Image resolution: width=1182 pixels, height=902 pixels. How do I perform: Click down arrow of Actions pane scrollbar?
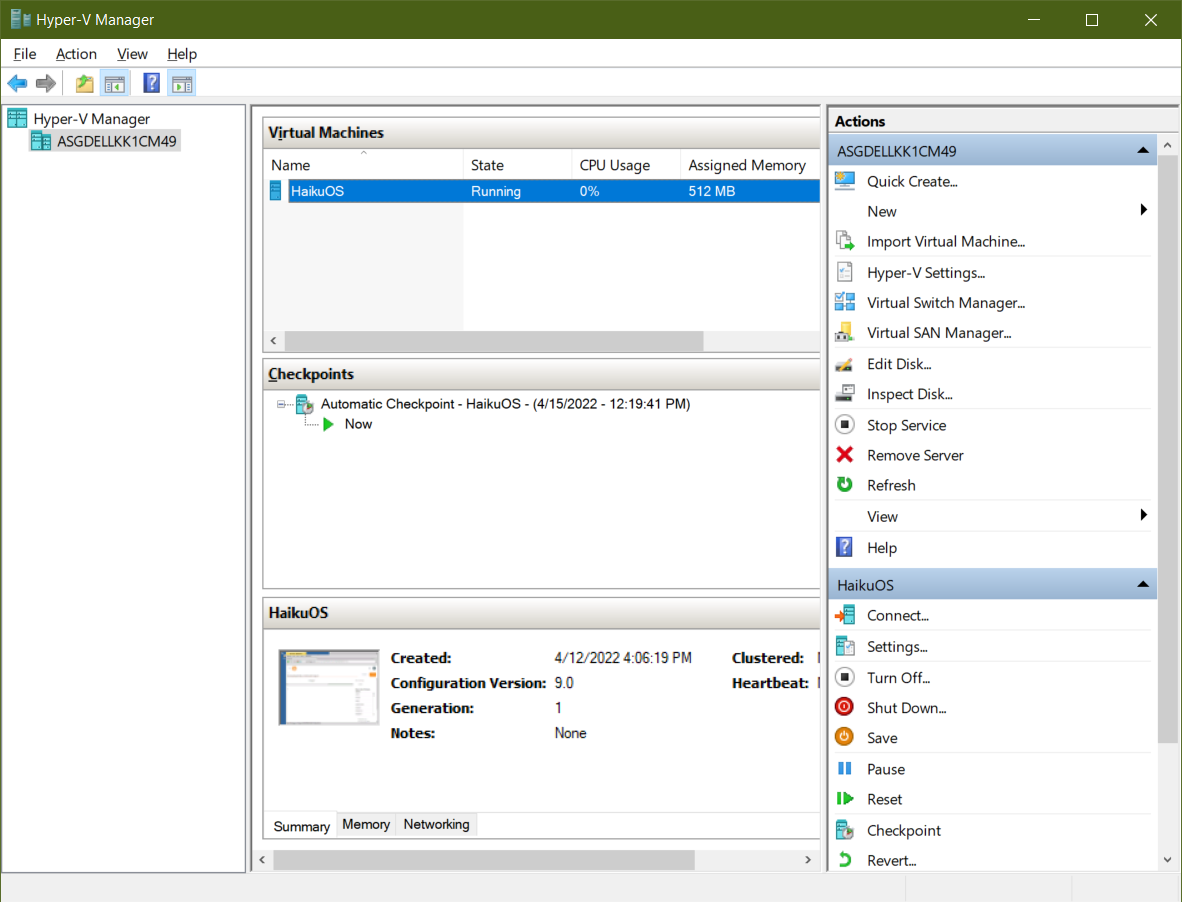(x=1167, y=860)
